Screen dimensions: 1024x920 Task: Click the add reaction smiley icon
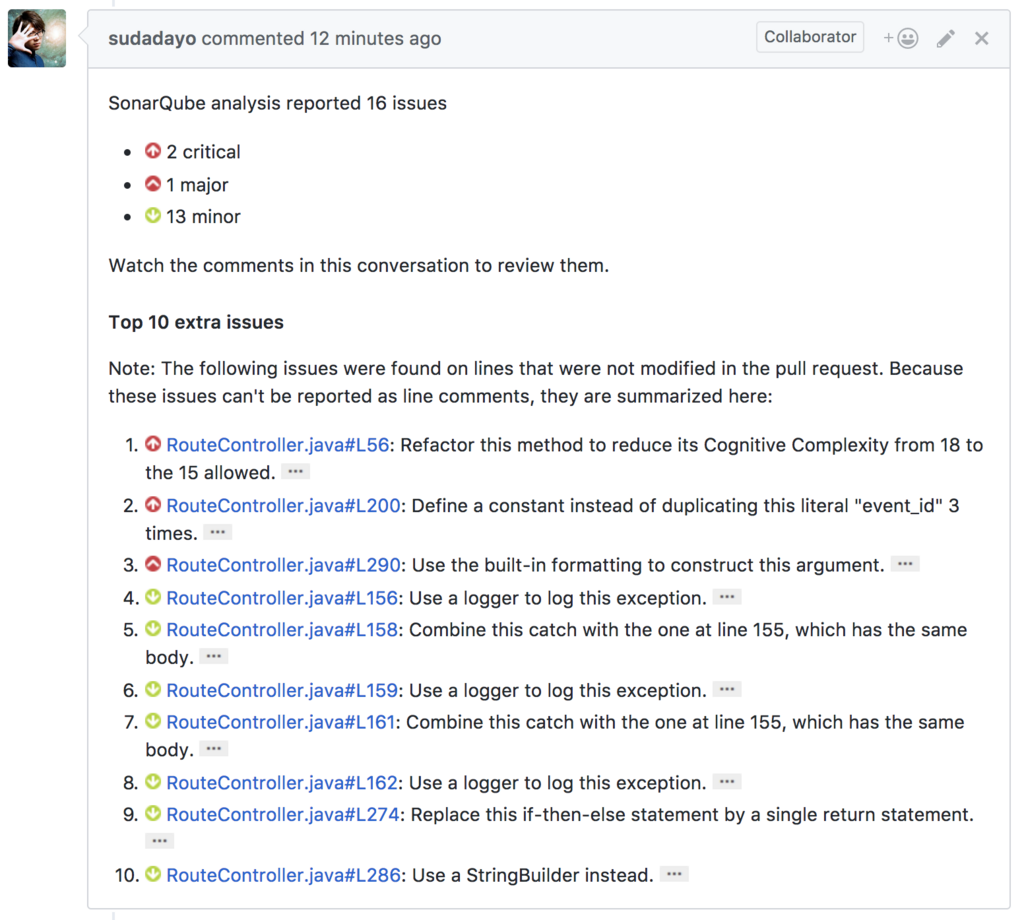(x=901, y=38)
